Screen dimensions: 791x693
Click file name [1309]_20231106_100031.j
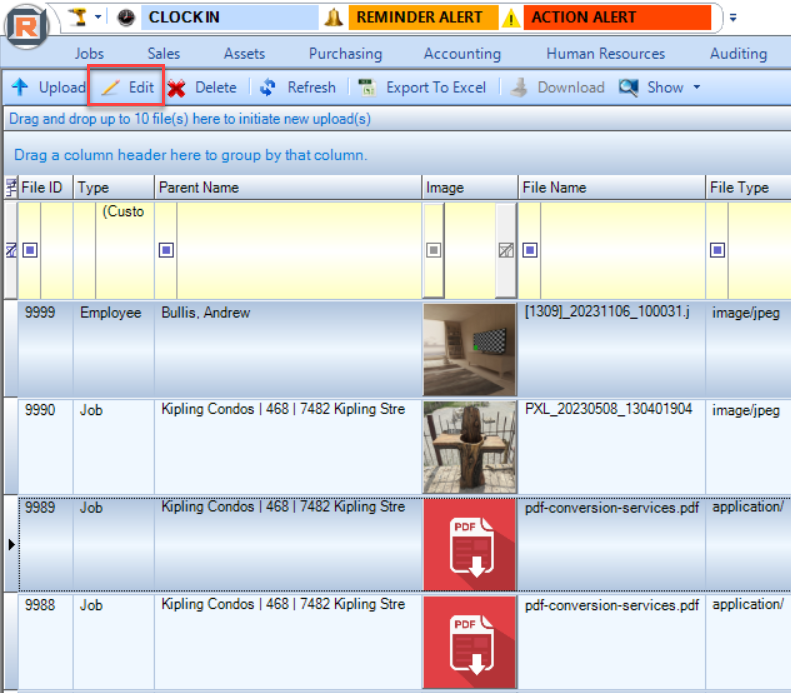607,312
